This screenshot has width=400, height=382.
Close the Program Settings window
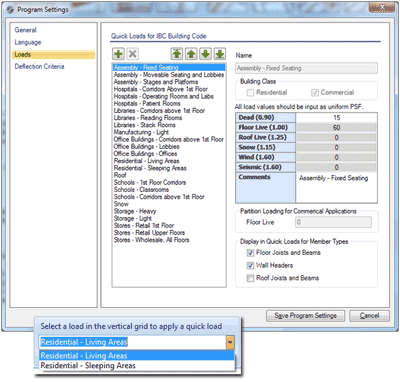pos(382,7)
